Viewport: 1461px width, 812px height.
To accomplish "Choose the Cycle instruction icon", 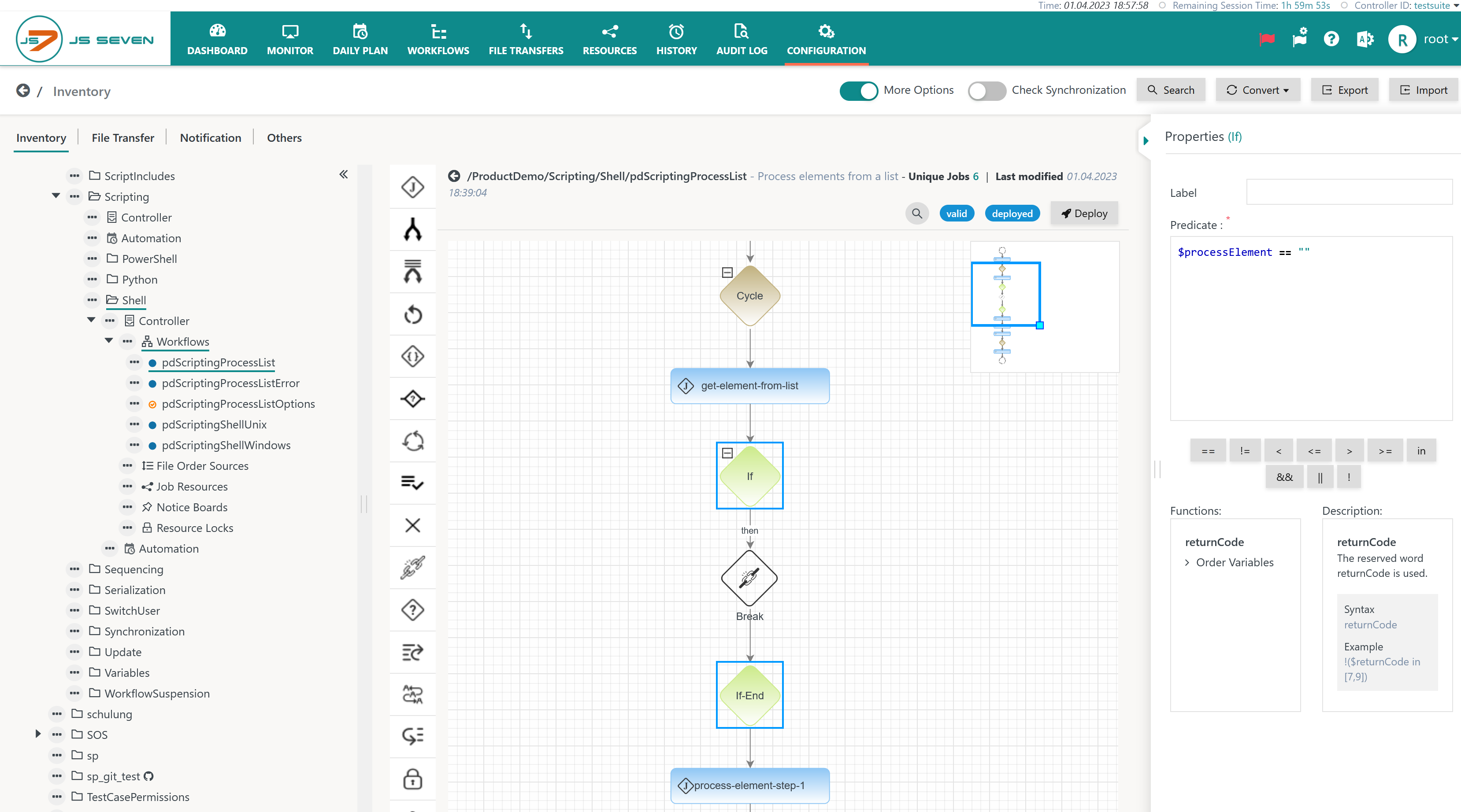I will (412, 441).
